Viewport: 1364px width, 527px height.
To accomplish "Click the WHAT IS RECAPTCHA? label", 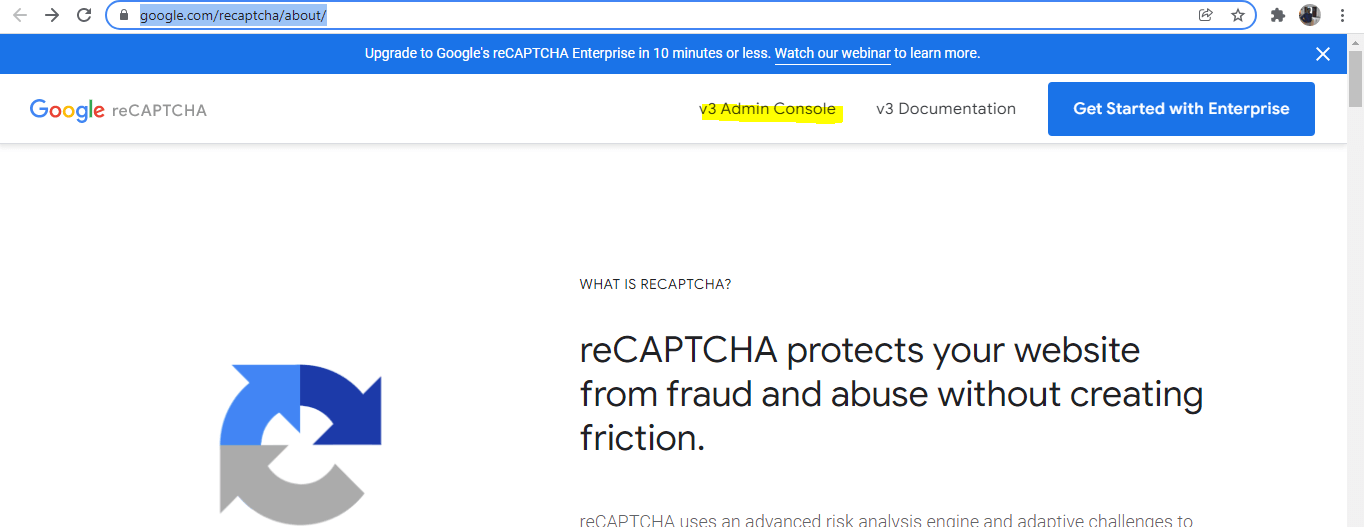I will (655, 285).
